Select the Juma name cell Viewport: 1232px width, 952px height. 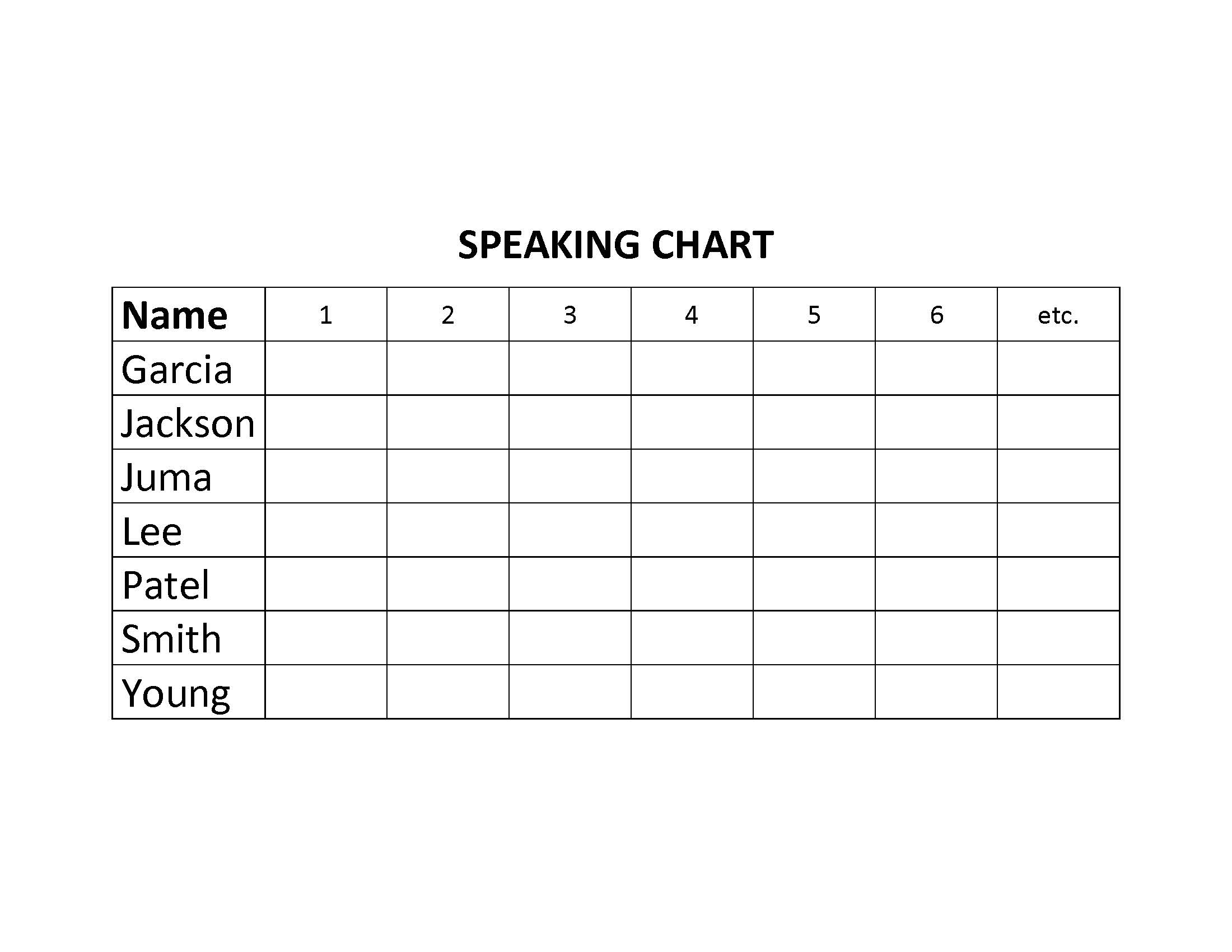pos(188,476)
